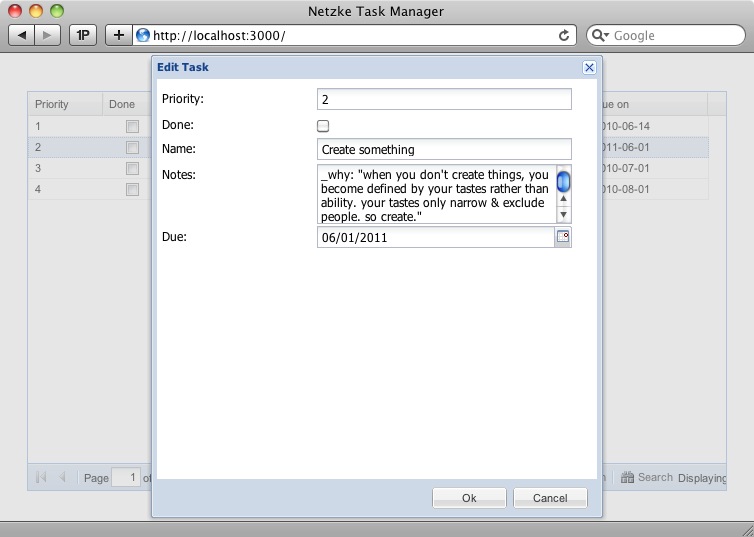This screenshot has width=754, height=537.
Task: Click the Ok button
Action: 469,498
